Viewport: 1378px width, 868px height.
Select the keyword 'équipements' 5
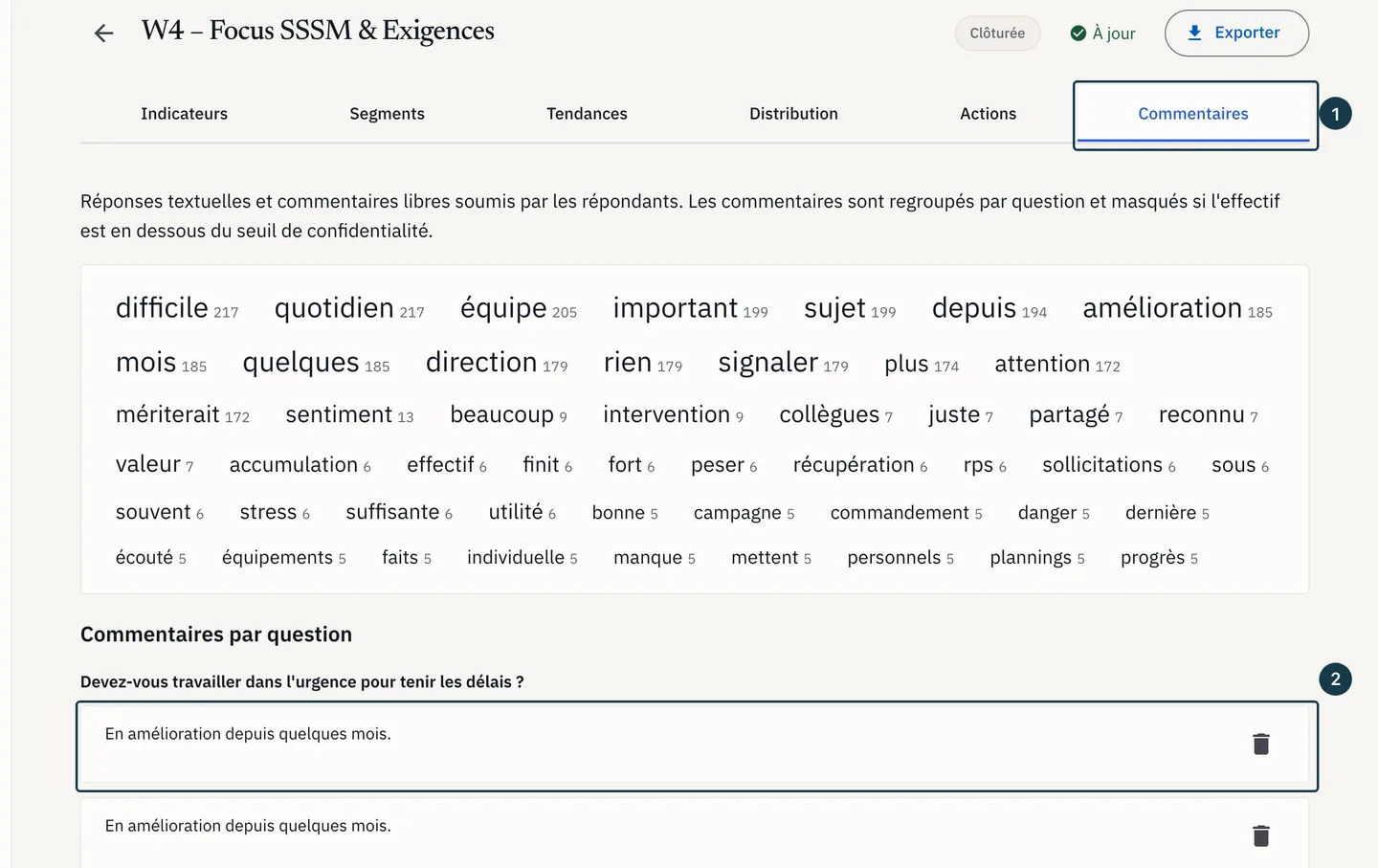coord(283,557)
